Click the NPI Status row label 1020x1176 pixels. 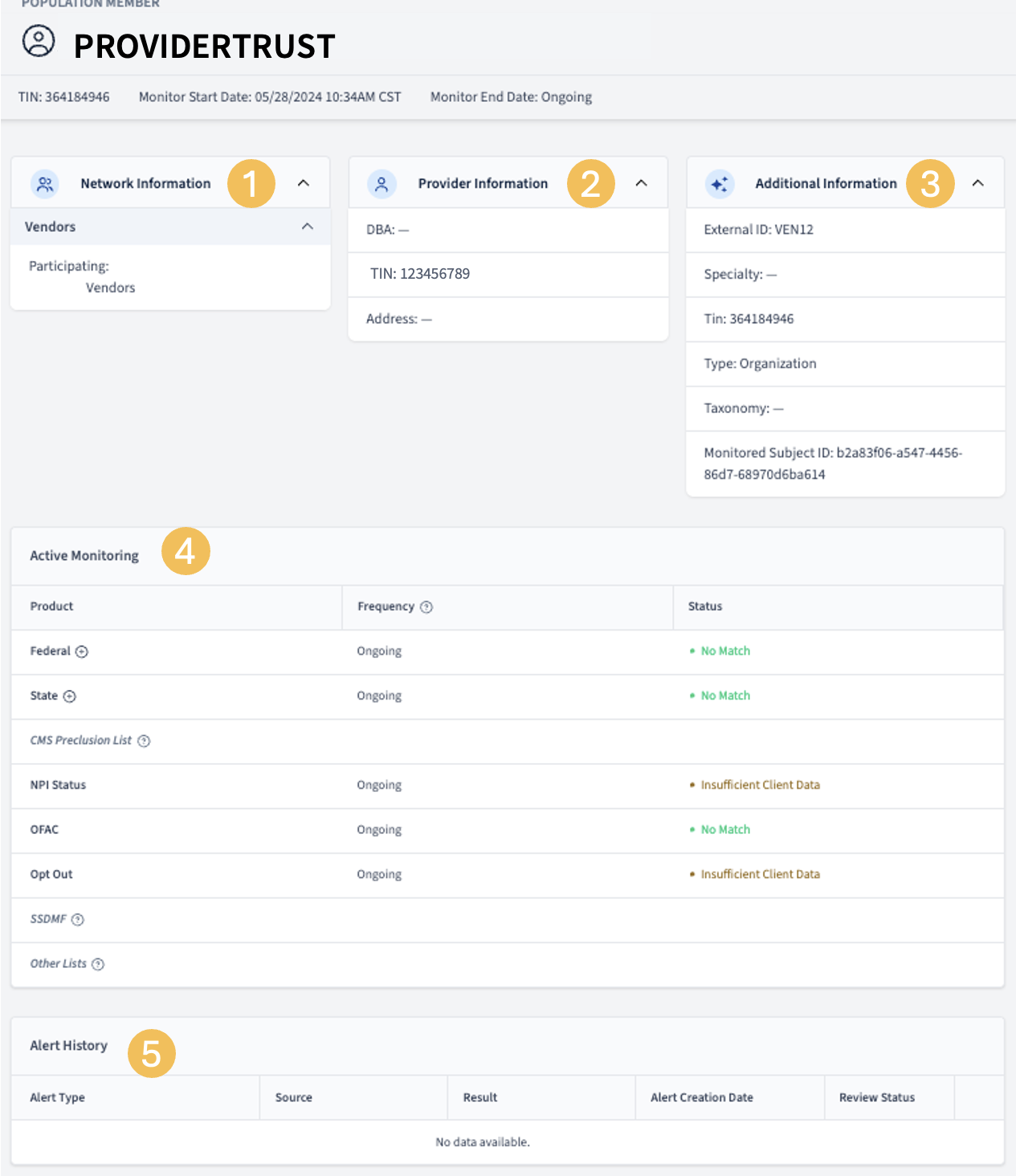click(58, 785)
